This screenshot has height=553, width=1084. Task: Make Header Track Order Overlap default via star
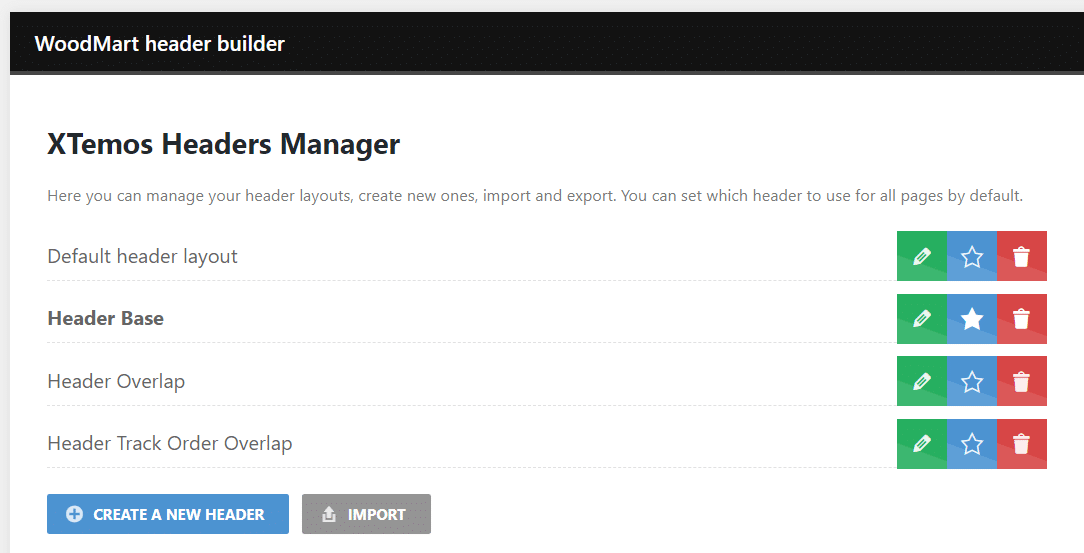click(972, 444)
